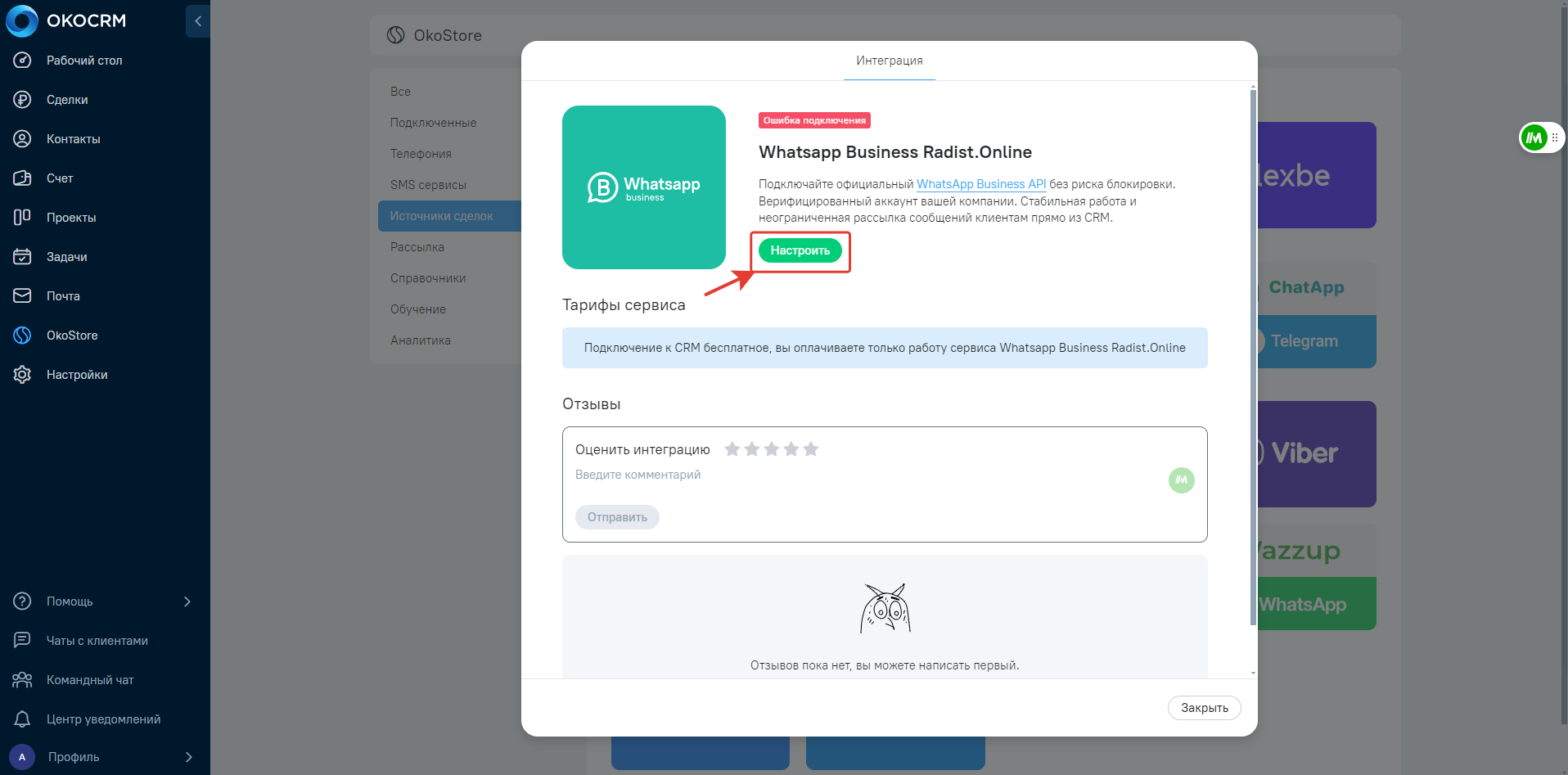The width and height of the screenshot is (1568, 775).
Task: Click the ChatApp integration card
Action: point(1317,288)
